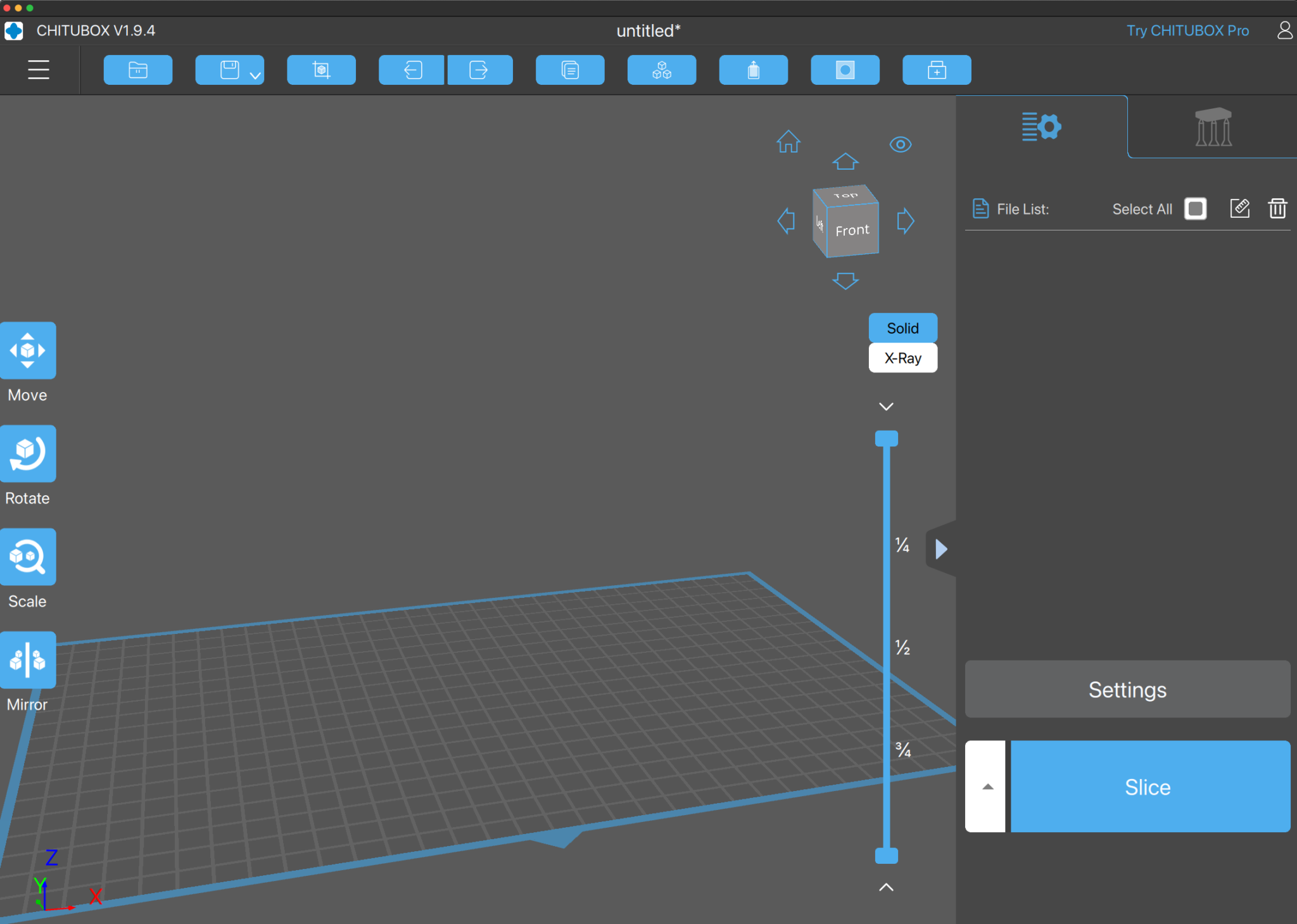Open the hamburger main menu
The width and height of the screenshot is (1297, 924).
pyautogui.click(x=39, y=70)
